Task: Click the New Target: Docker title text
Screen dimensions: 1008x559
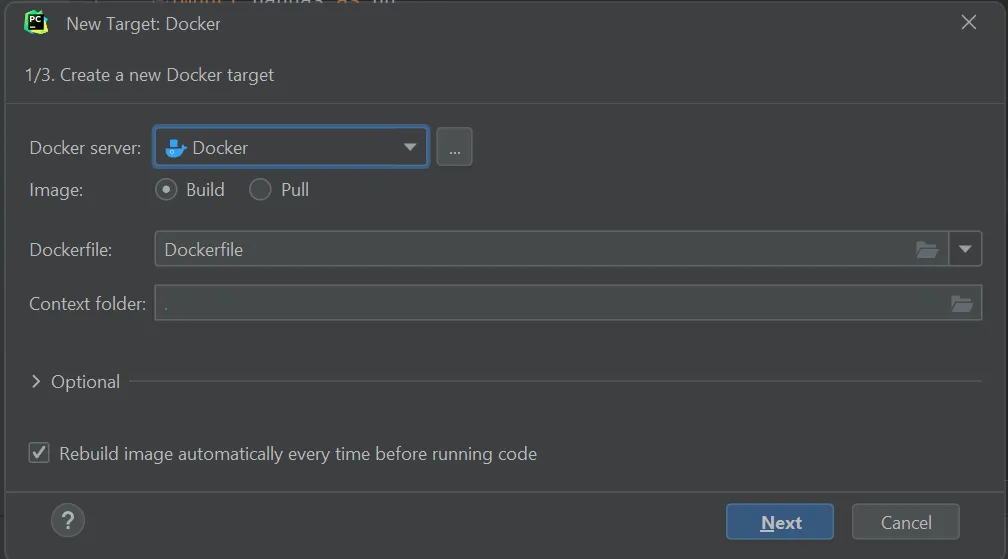Action: coord(143,24)
